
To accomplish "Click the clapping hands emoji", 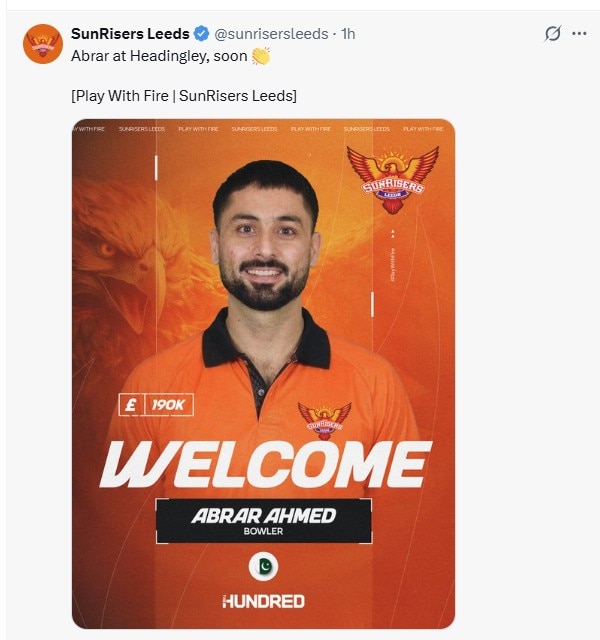I will [260, 56].
